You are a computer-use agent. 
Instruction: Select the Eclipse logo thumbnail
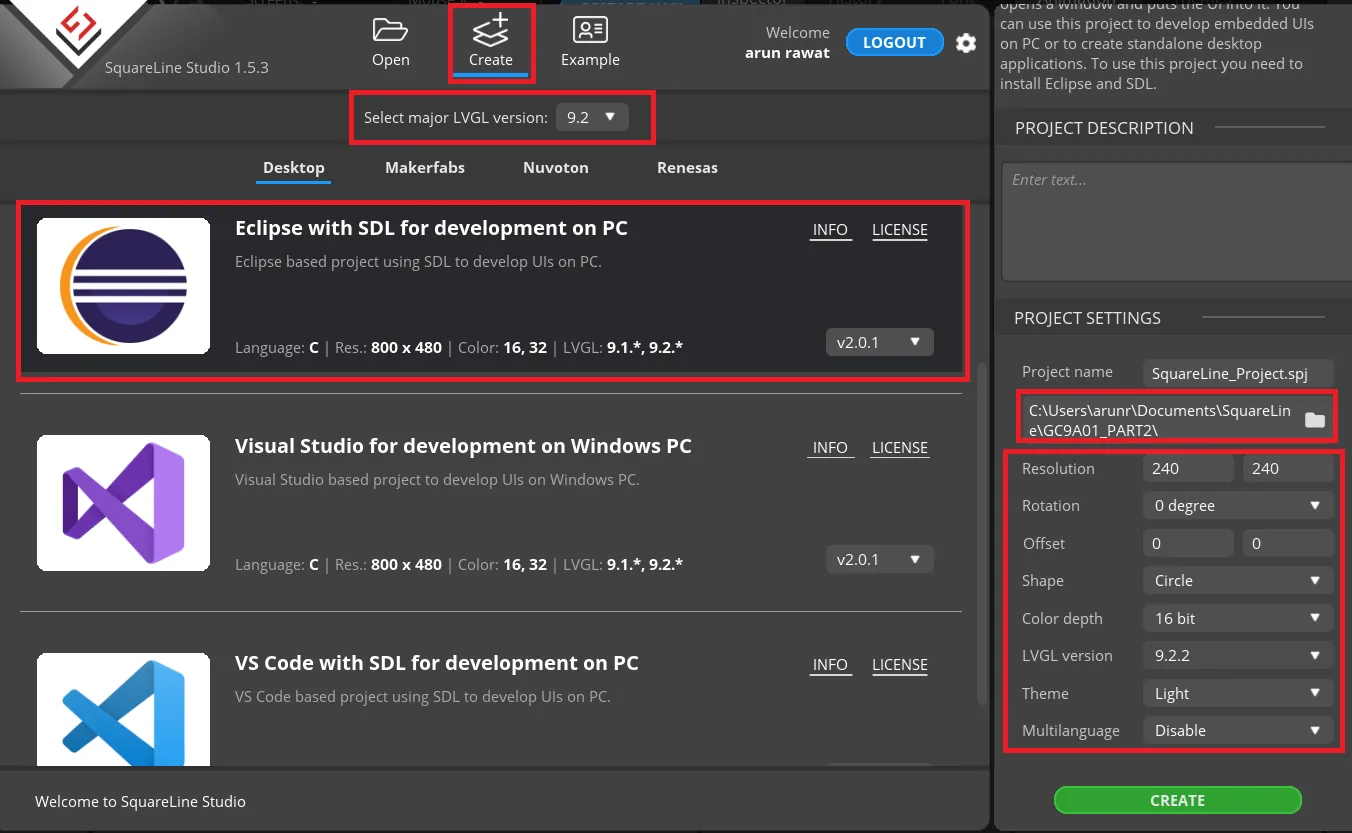pyautogui.click(x=124, y=286)
